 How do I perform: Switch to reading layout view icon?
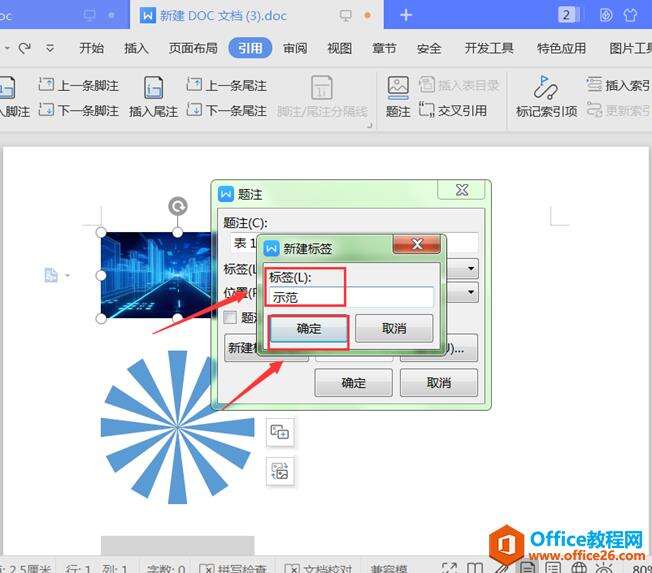tap(475, 568)
